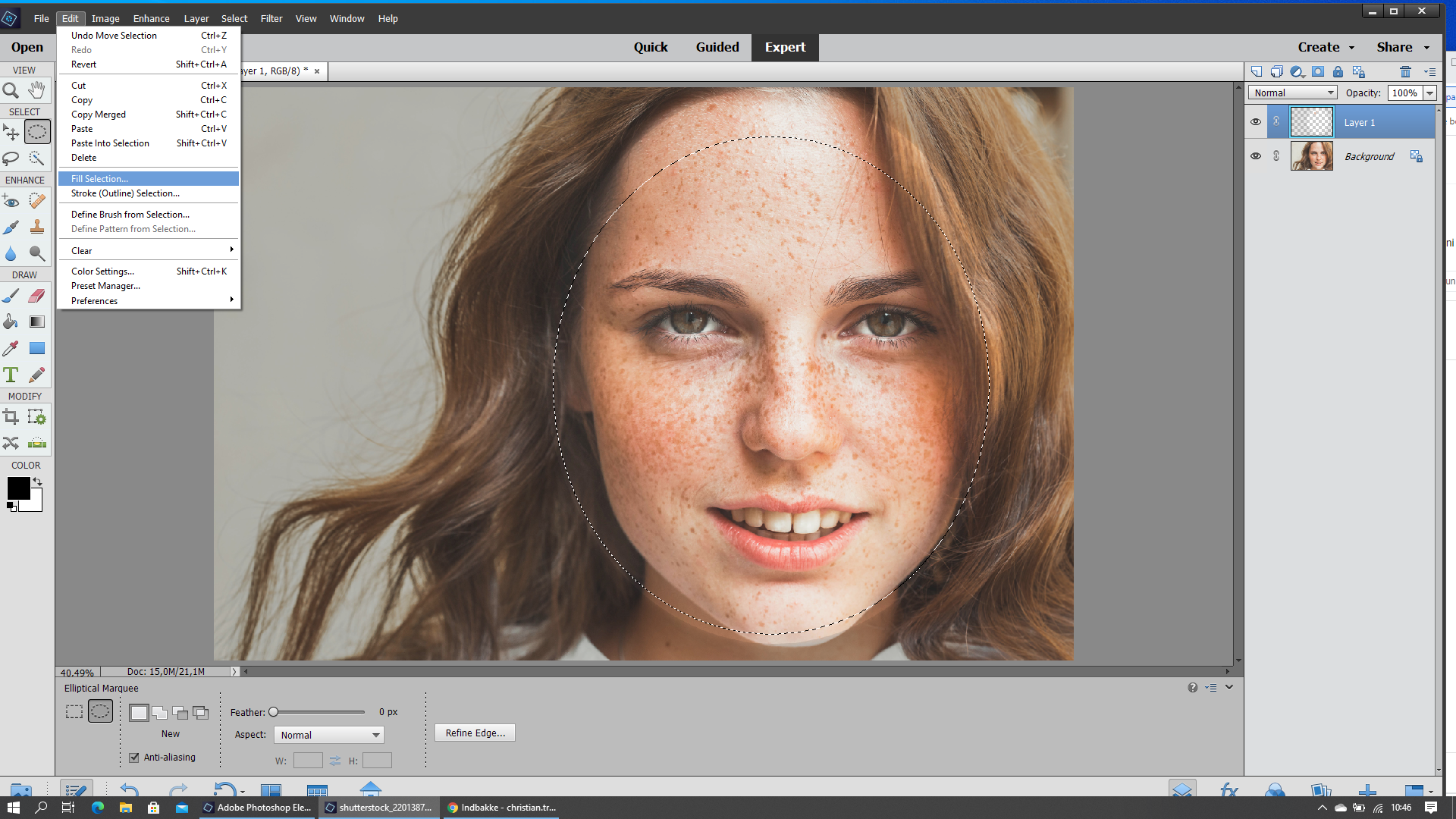Click the Background layer thumbnail
Viewport: 1456px width, 819px height.
(x=1312, y=156)
